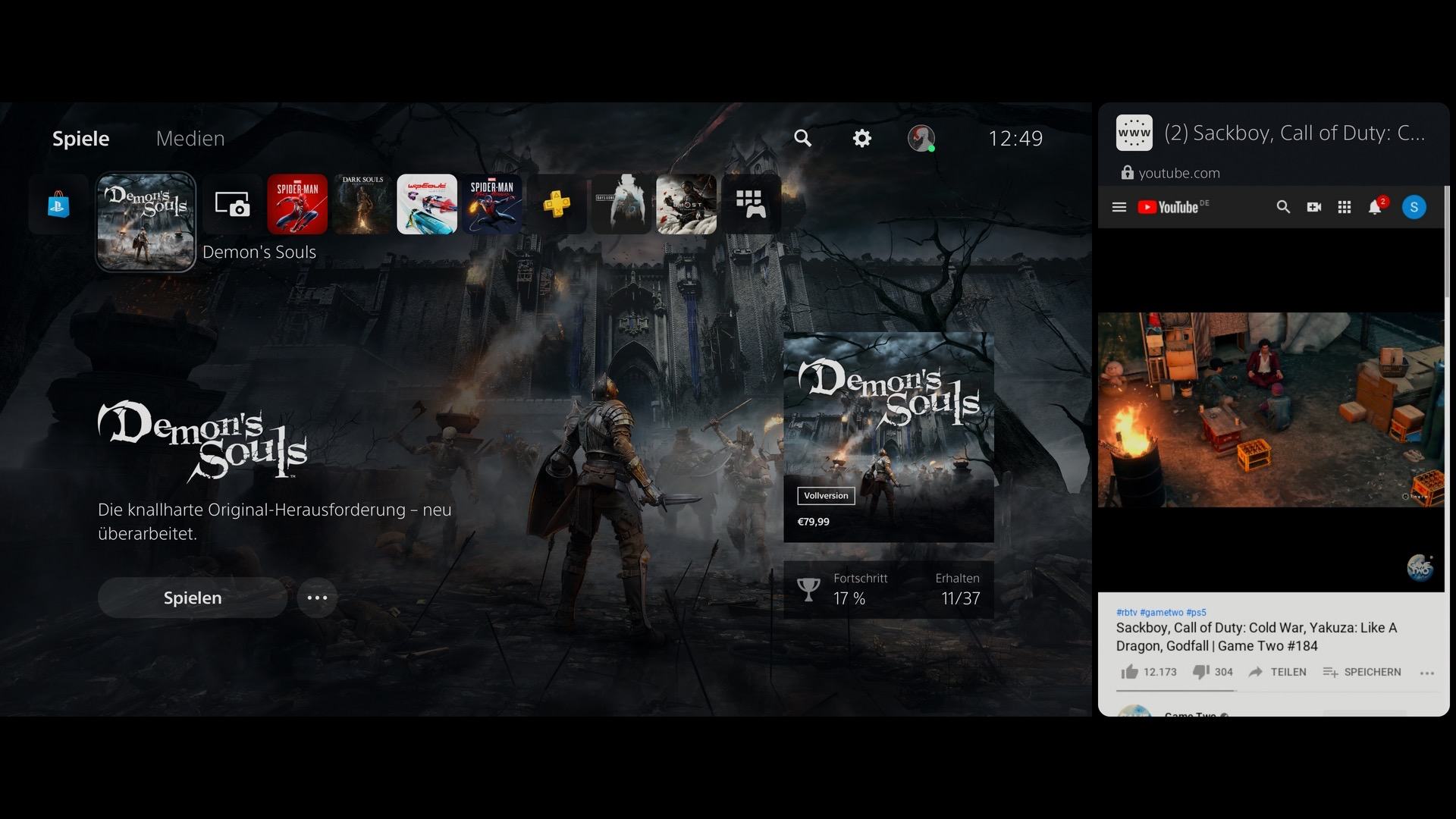The image size is (1456, 819).
Task: Open the three-dot options button beside Spielen
Action: (x=317, y=598)
